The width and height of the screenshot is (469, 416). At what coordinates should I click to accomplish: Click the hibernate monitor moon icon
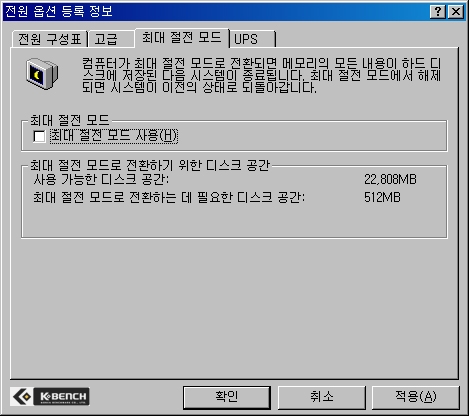click(42, 74)
